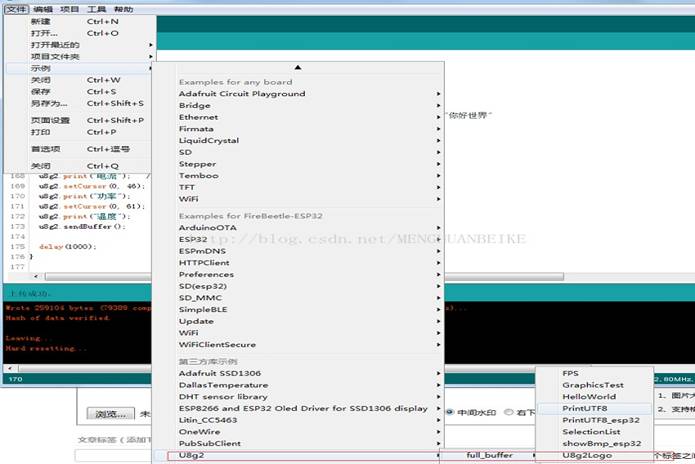Choose 打印 from the file menu
The width and height of the screenshot is (695, 464).
coord(80,132)
